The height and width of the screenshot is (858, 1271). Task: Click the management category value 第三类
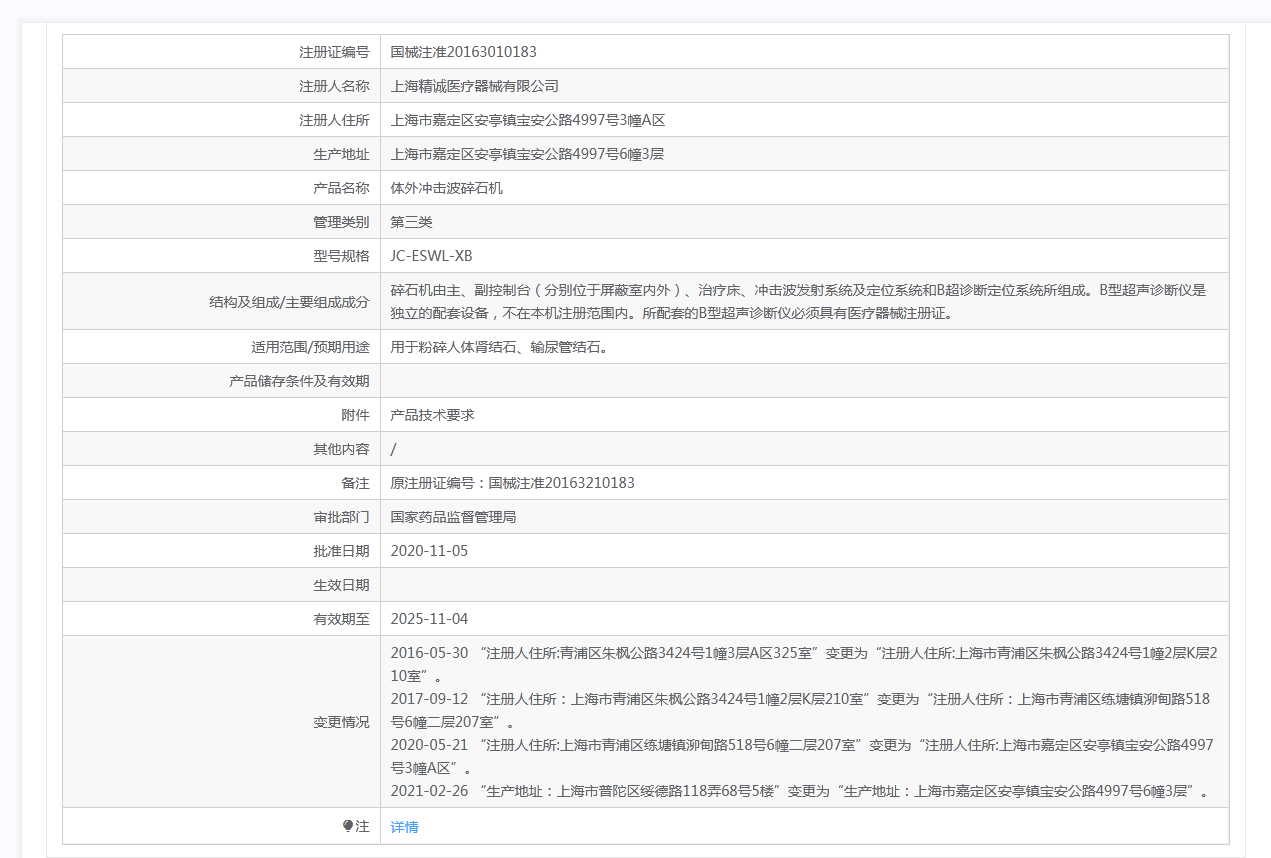click(x=411, y=222)
